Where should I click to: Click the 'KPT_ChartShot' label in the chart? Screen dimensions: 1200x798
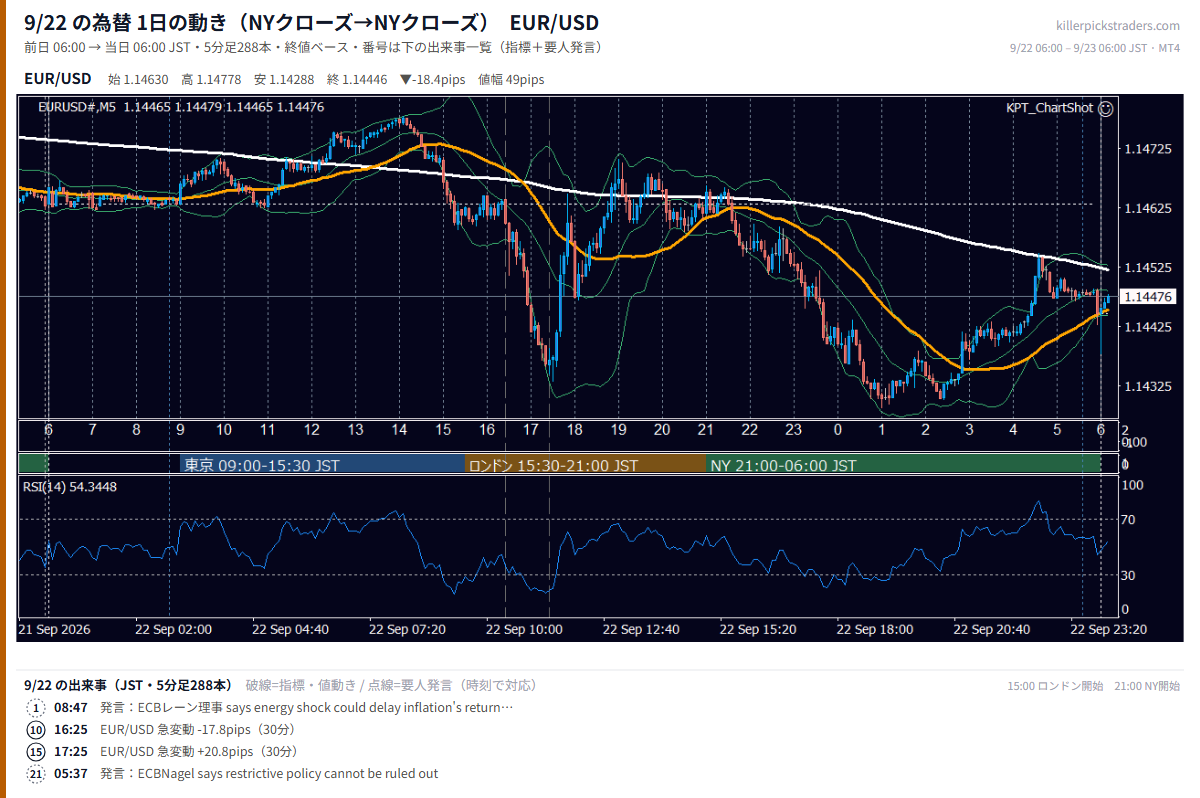tap(1049, 108)
